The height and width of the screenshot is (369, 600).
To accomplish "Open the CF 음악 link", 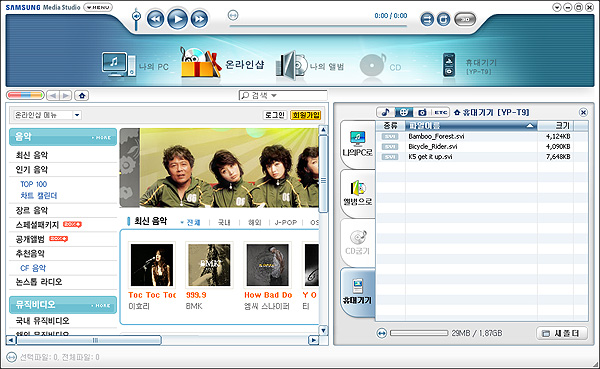I will (x=33, y=268).
